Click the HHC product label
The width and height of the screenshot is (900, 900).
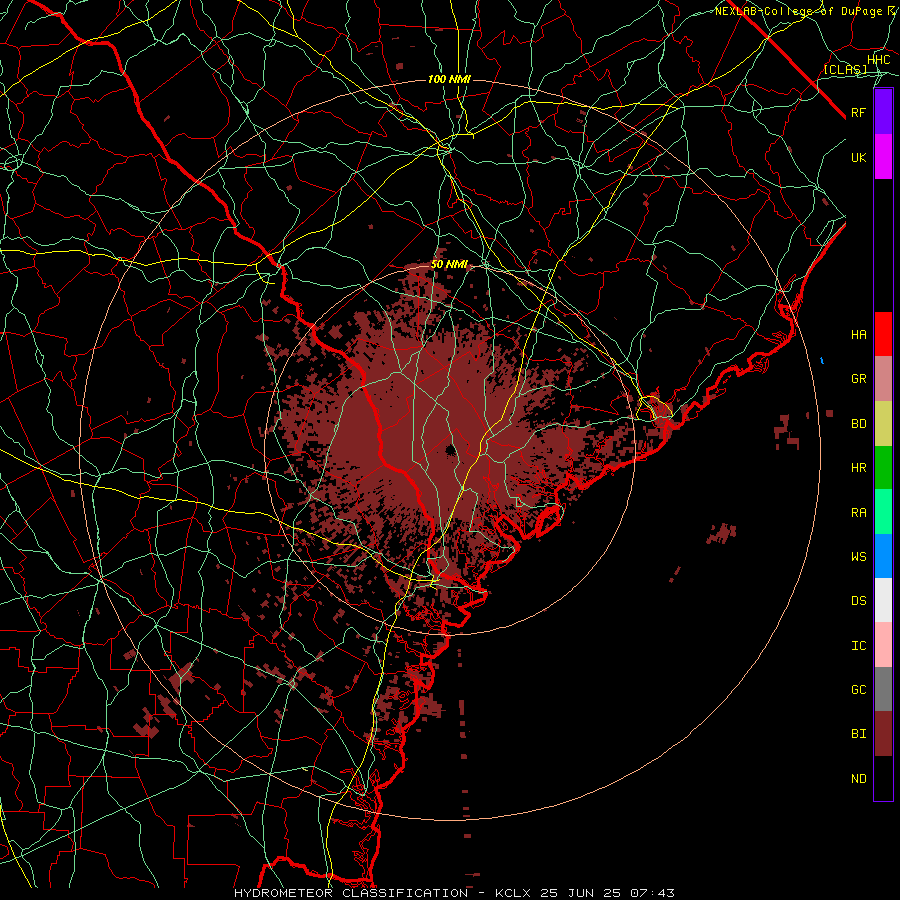coord(878,60)
